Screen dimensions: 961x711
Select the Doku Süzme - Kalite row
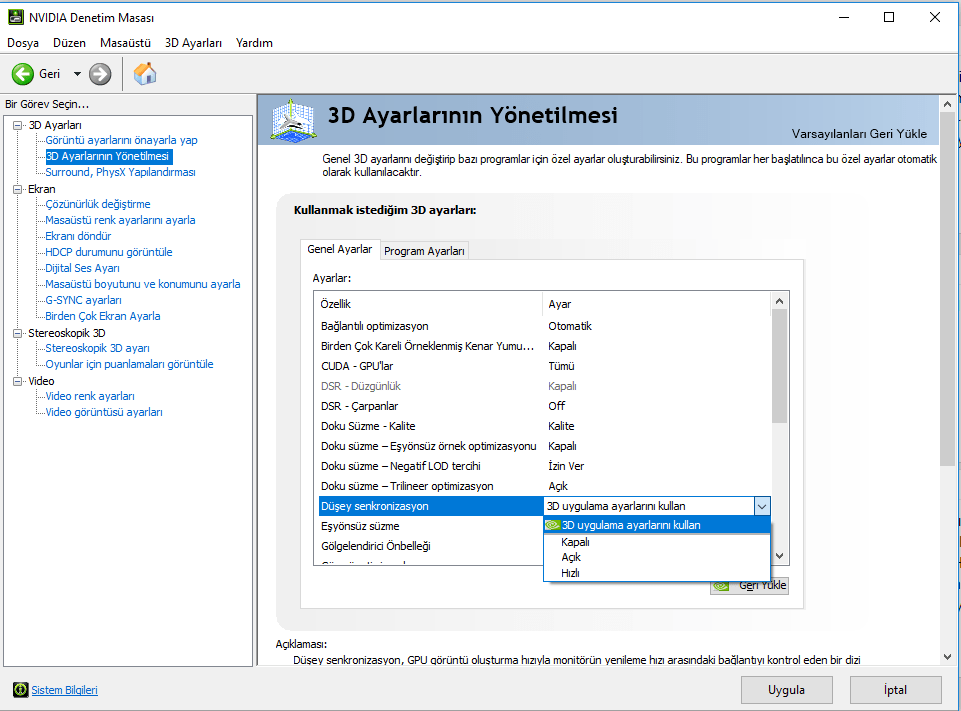coord(544,426)
